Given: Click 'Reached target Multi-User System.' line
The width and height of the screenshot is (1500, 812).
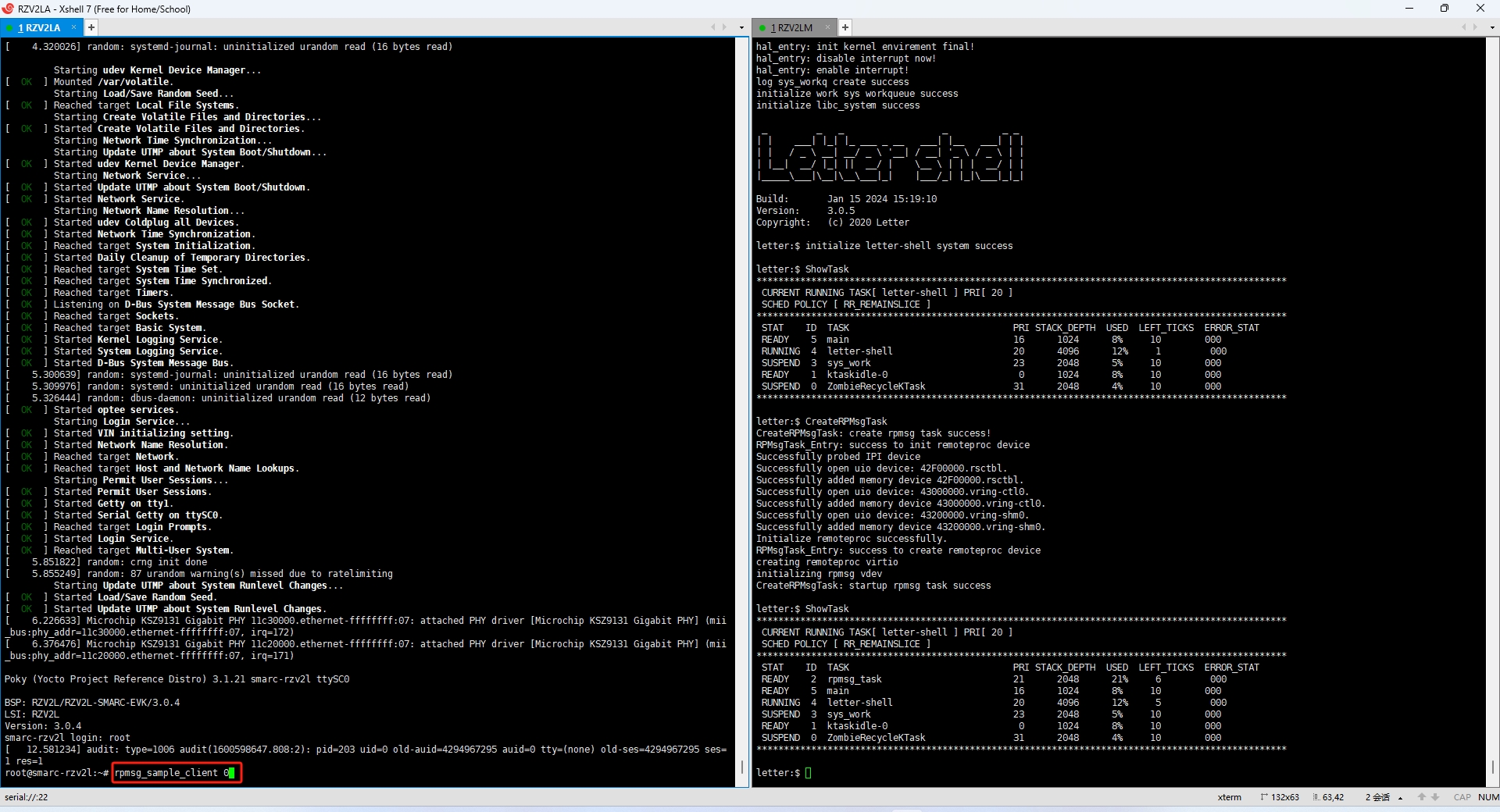Looking at the screenshot, I should [x=144, y=550].
